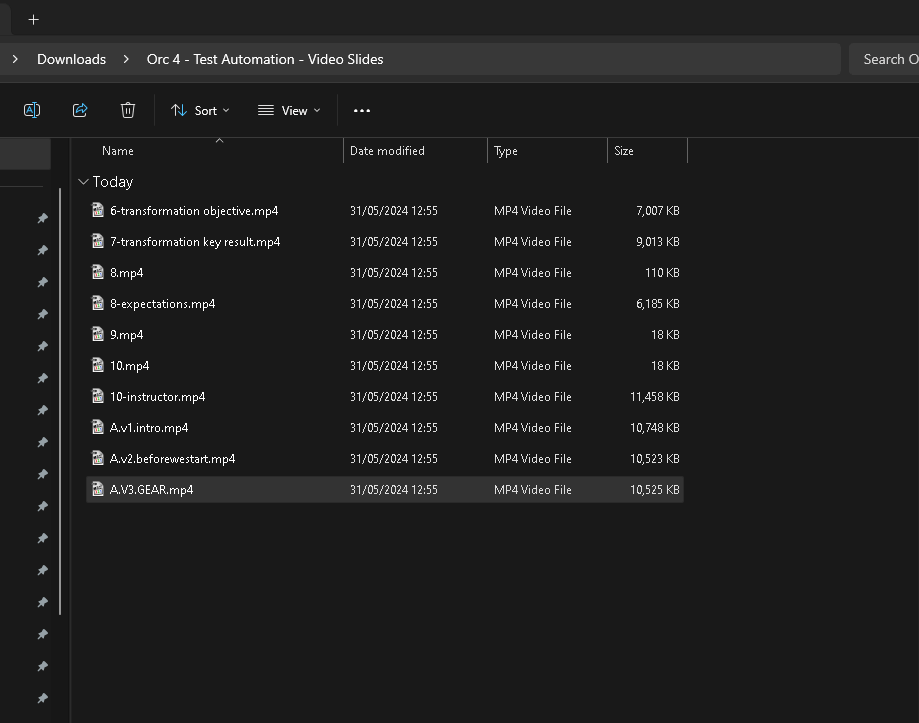This screenshot has width=919, height=723.
Task: Click the Delete trash icon
Action: click(128, 110)
